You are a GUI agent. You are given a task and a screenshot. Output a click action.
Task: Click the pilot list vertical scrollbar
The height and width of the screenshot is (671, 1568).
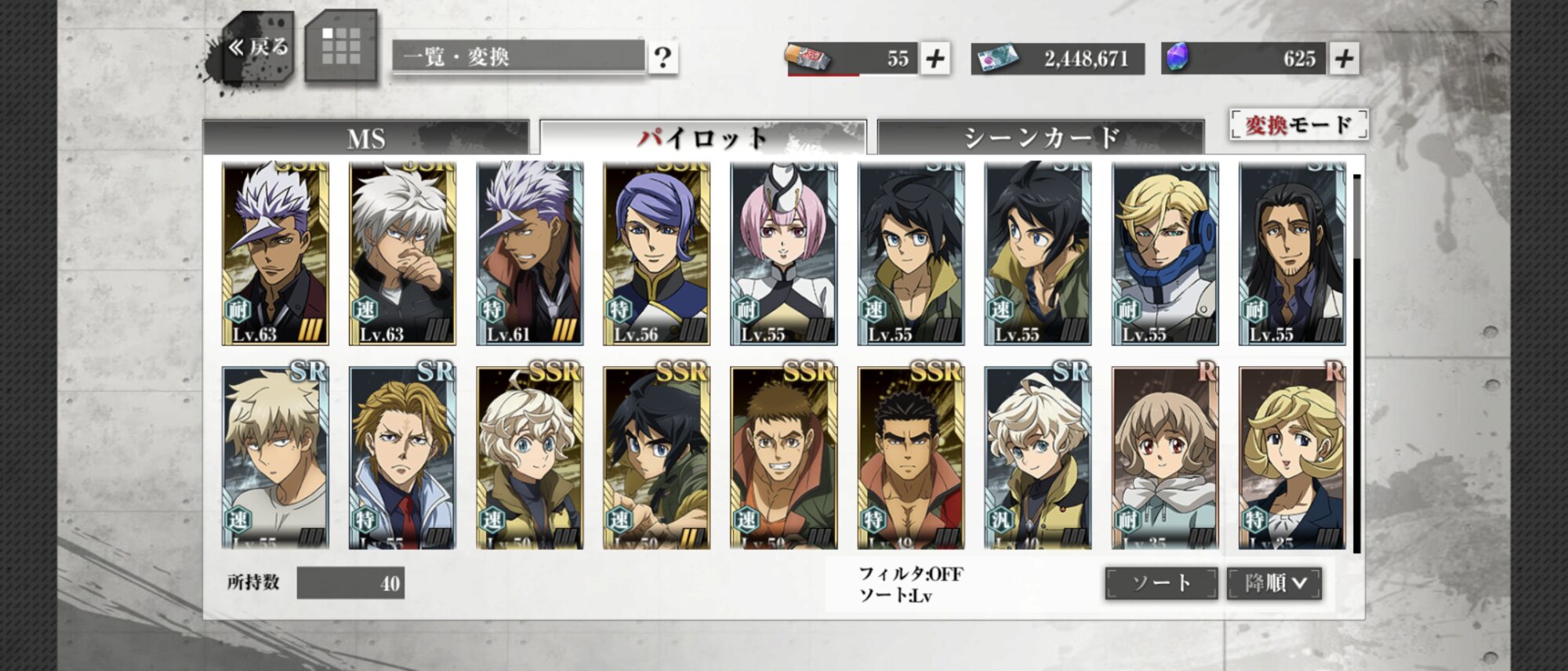[1356, 365]
